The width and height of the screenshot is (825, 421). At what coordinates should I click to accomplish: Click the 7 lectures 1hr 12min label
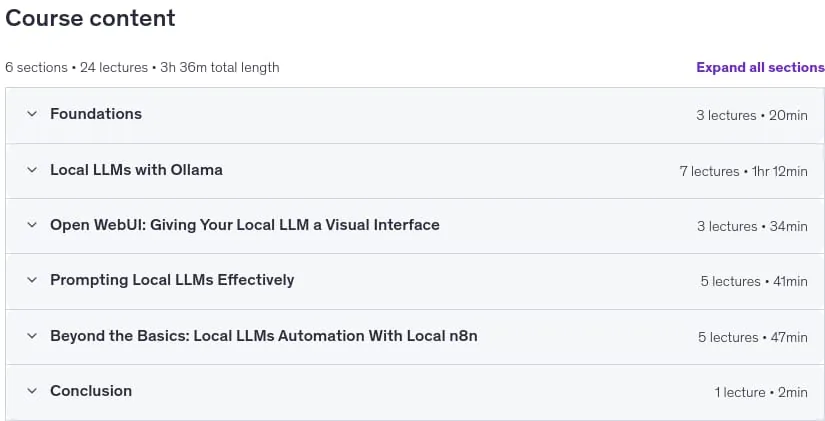click(743, 171)
